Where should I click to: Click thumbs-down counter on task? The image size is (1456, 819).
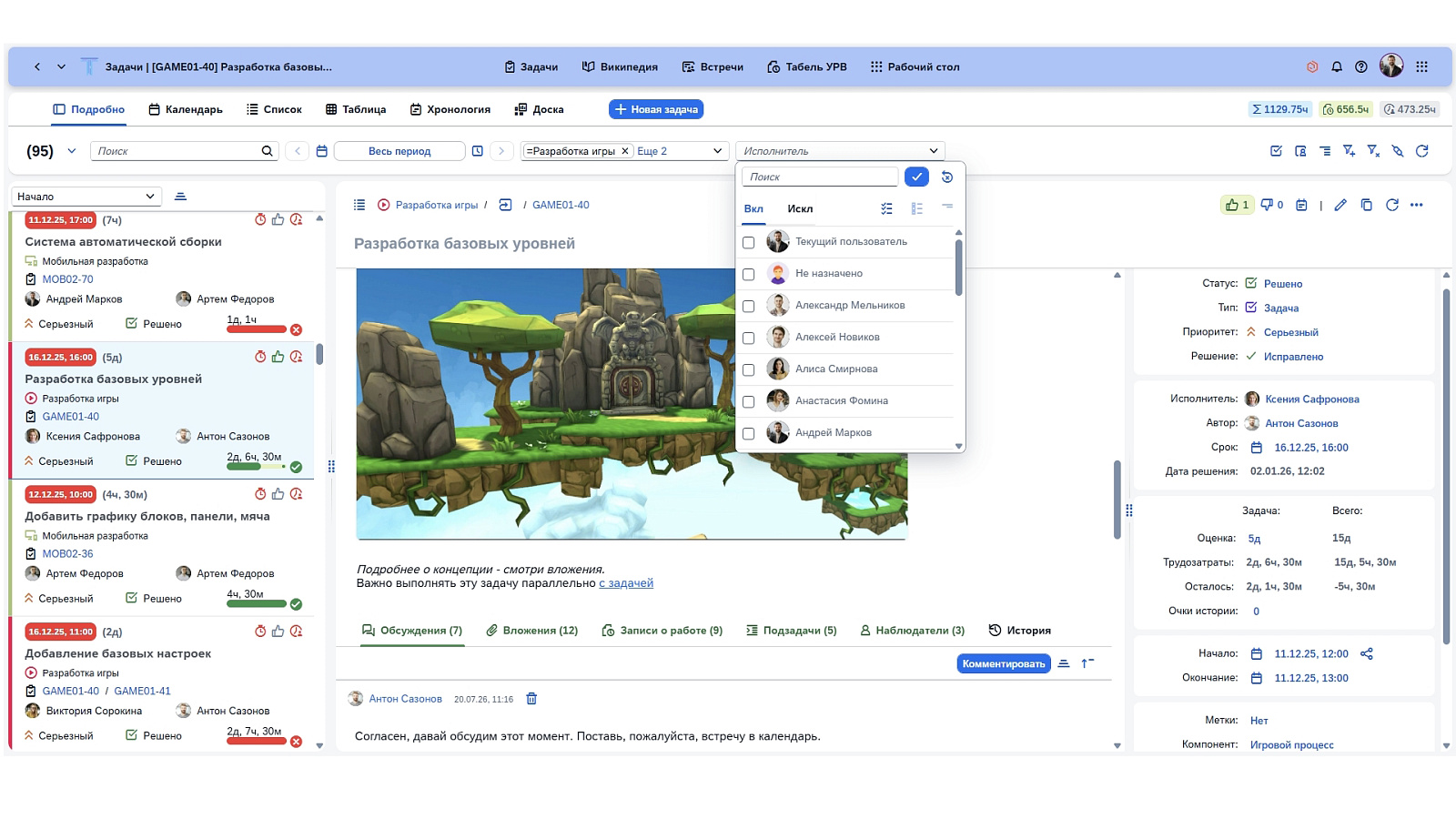1272,205
